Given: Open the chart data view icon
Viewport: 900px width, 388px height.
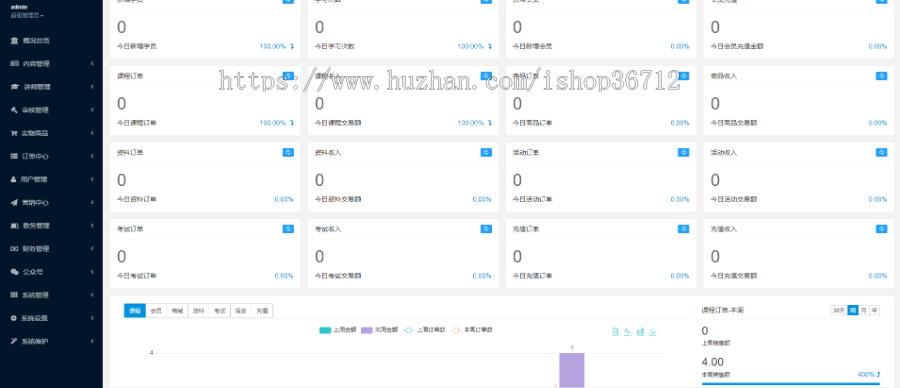Looking at the screenshot, I should 615,332.
